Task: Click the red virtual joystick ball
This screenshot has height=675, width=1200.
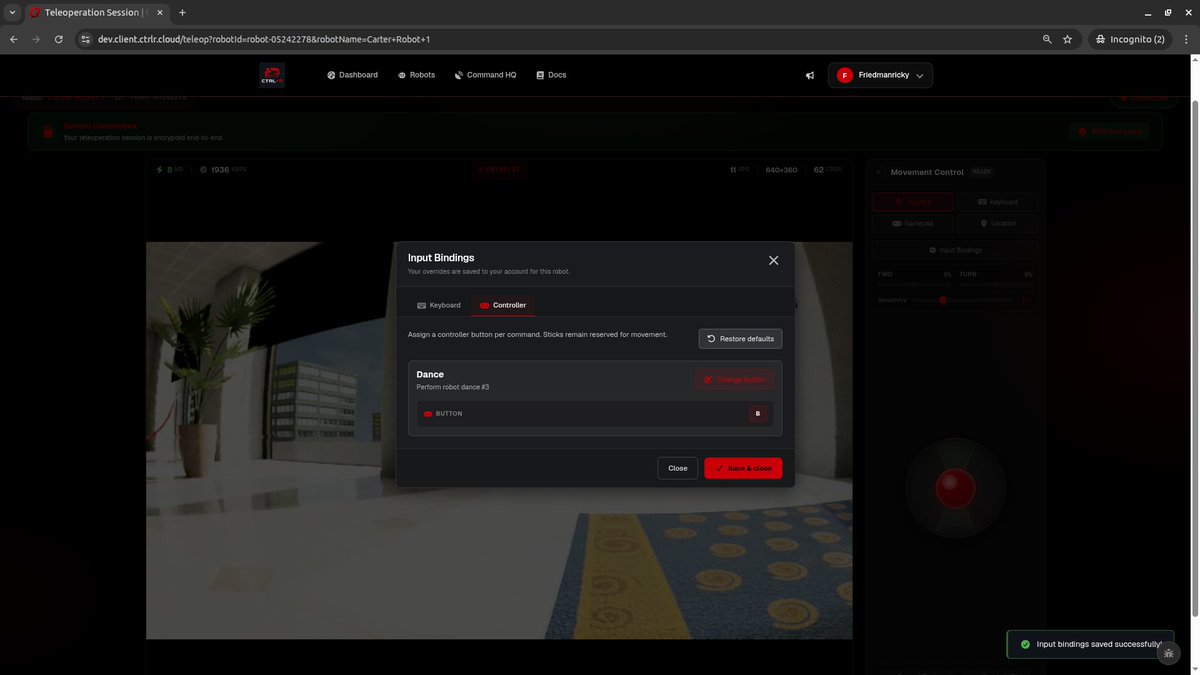Action: (x=955, y=488)
